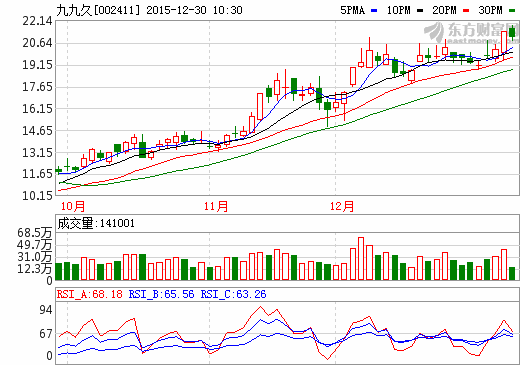Click the 20PM legend label
The width and height of the screenshot is (520, 365).
tap(444, 10)
